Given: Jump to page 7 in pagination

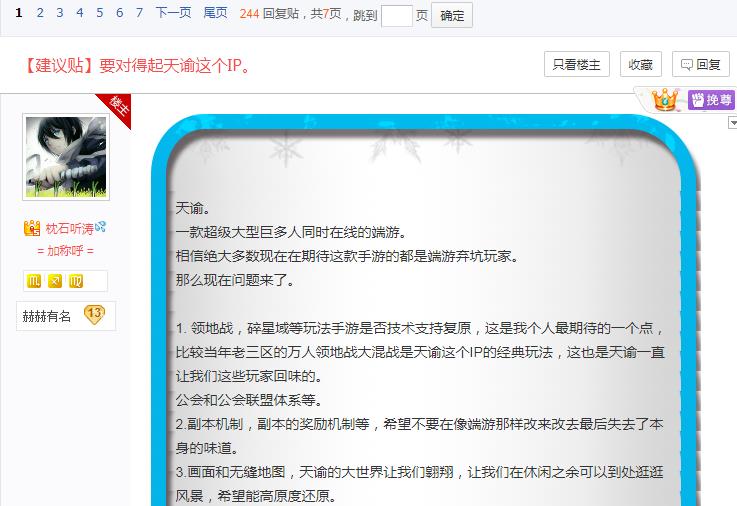Looking at the screenshot, I should pyautogui.click(x=139, y=13).
